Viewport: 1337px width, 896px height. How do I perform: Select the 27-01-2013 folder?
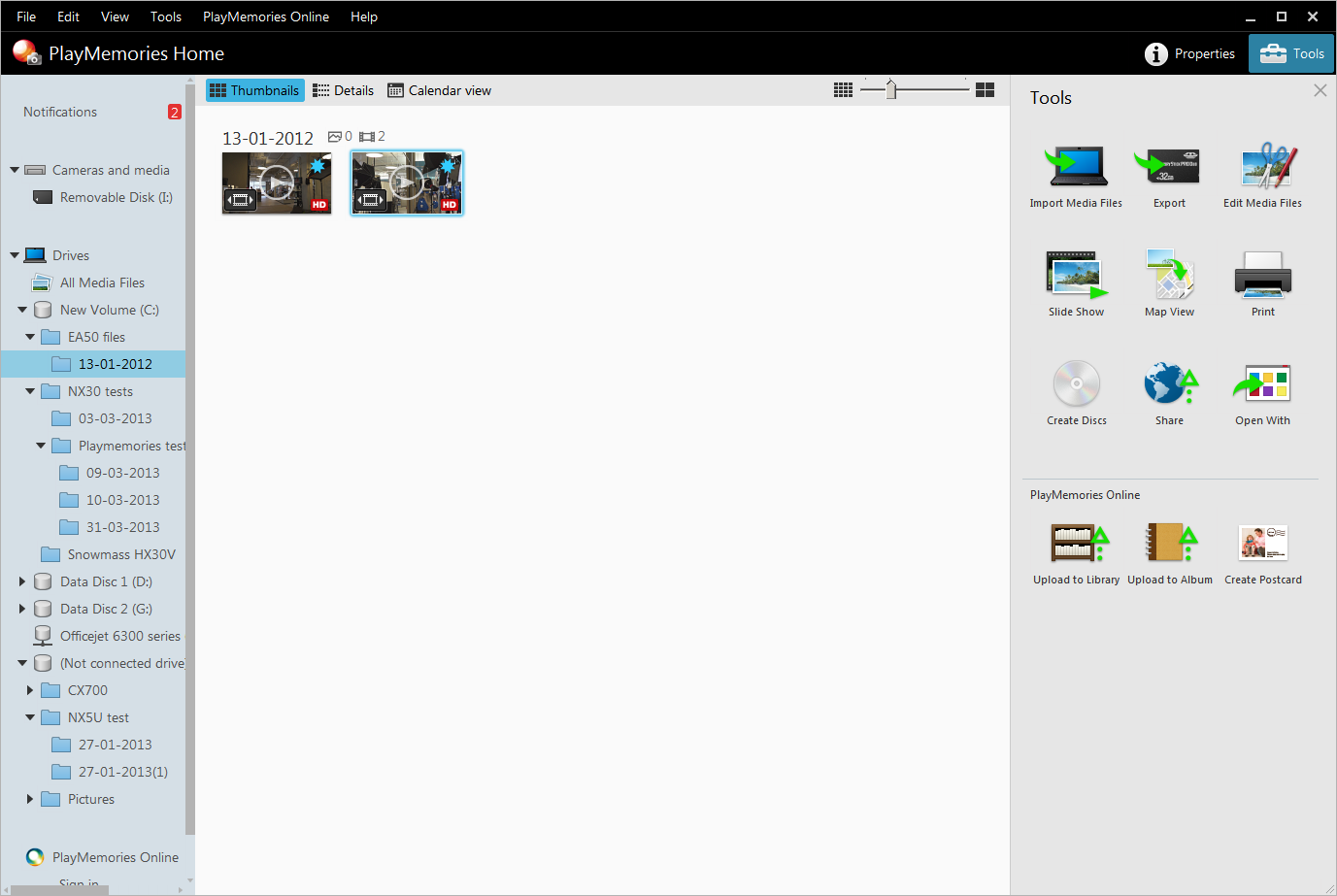tap(102, 745)
